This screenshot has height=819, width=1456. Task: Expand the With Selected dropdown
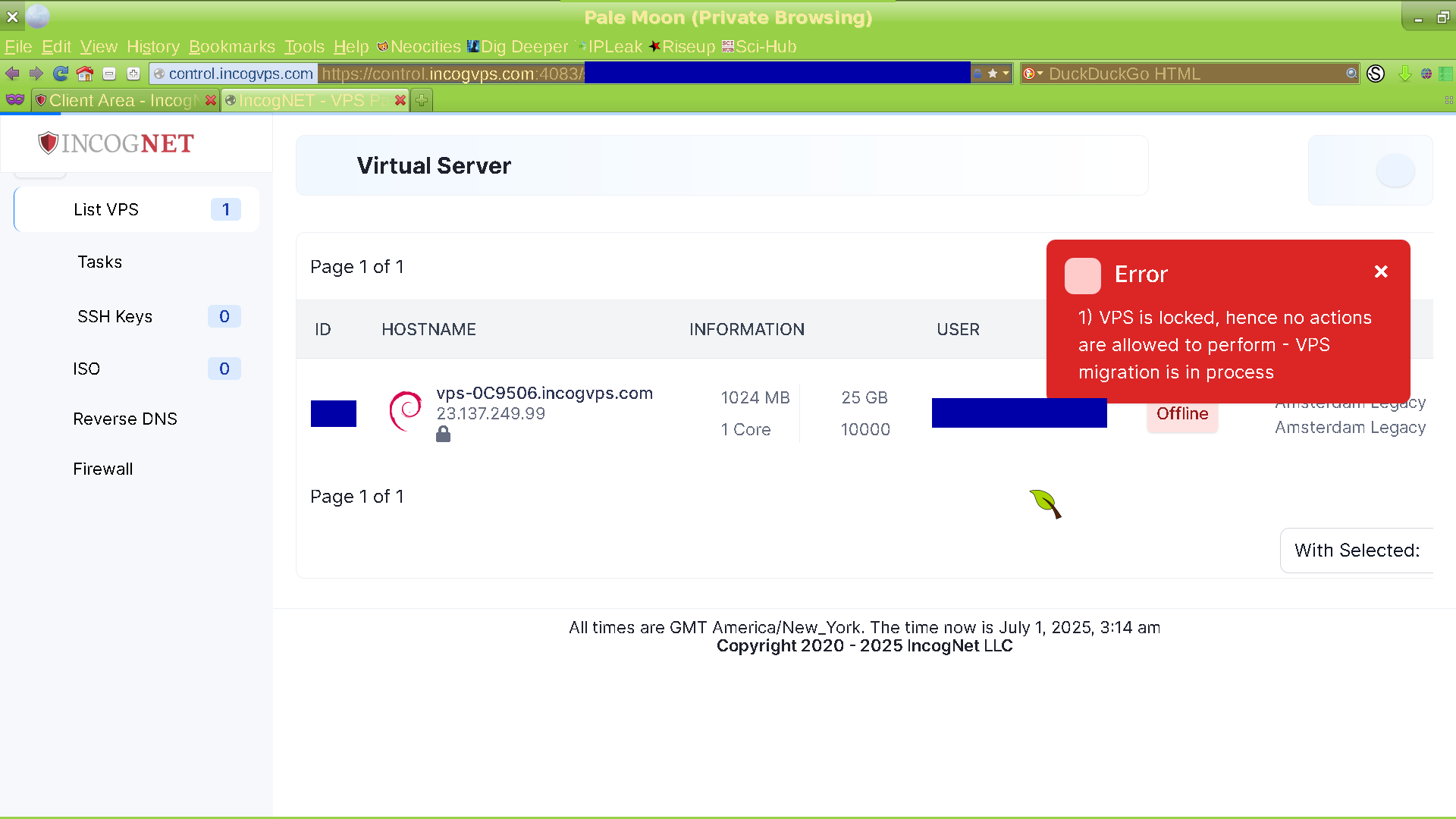click(x=1357, y=550)
